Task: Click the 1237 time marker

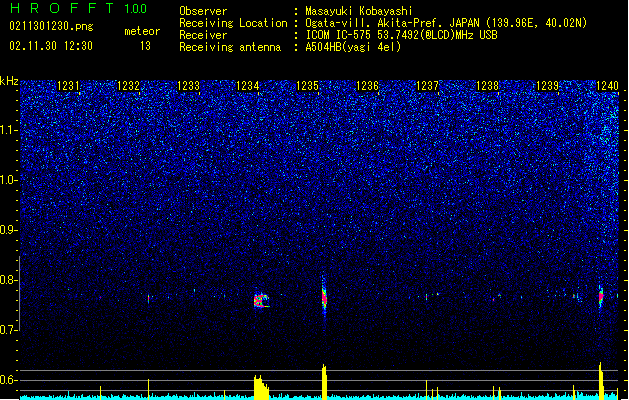Action: pos(428,86)
